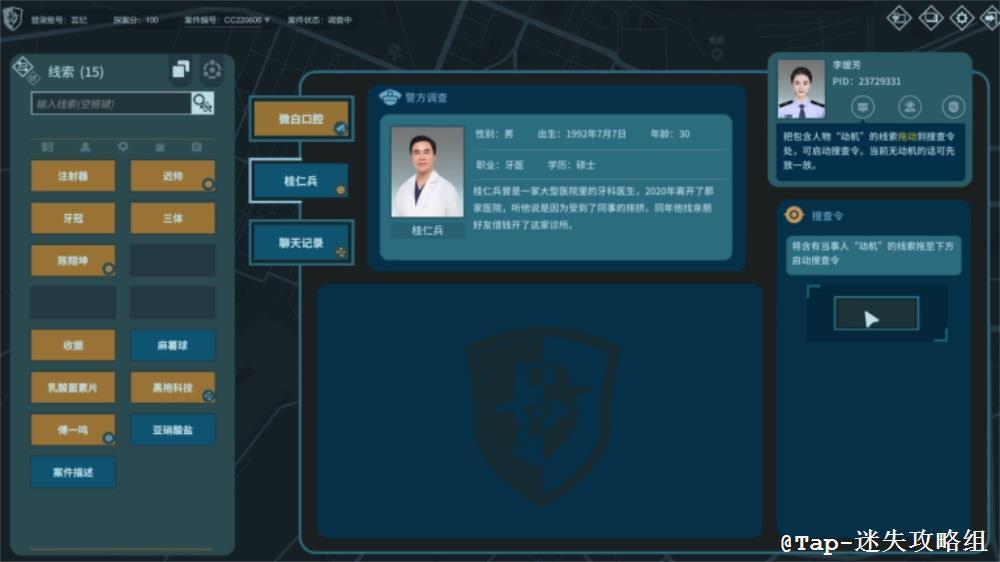Screen dimensions: 1000x562
Task: Click the badge icon on 陈翔坤 clue
Action: (x=108, y=269)
